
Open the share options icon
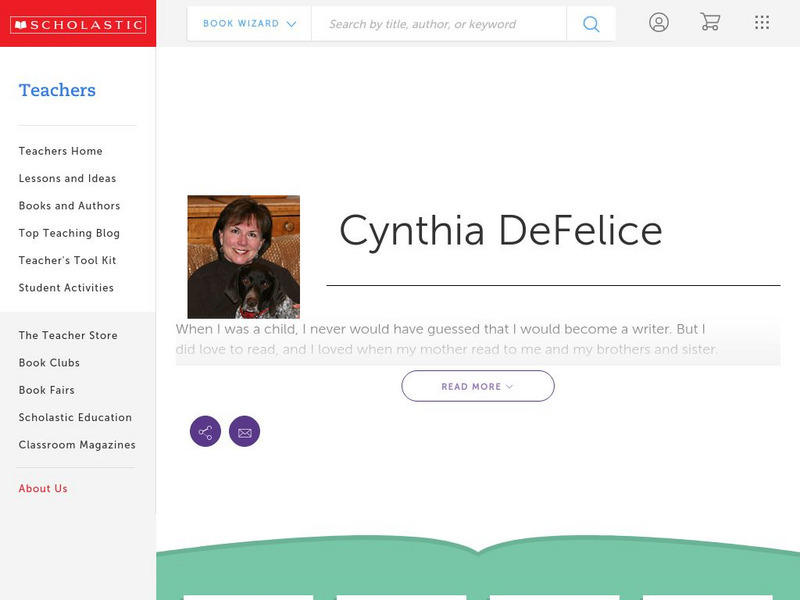(205, 431)
